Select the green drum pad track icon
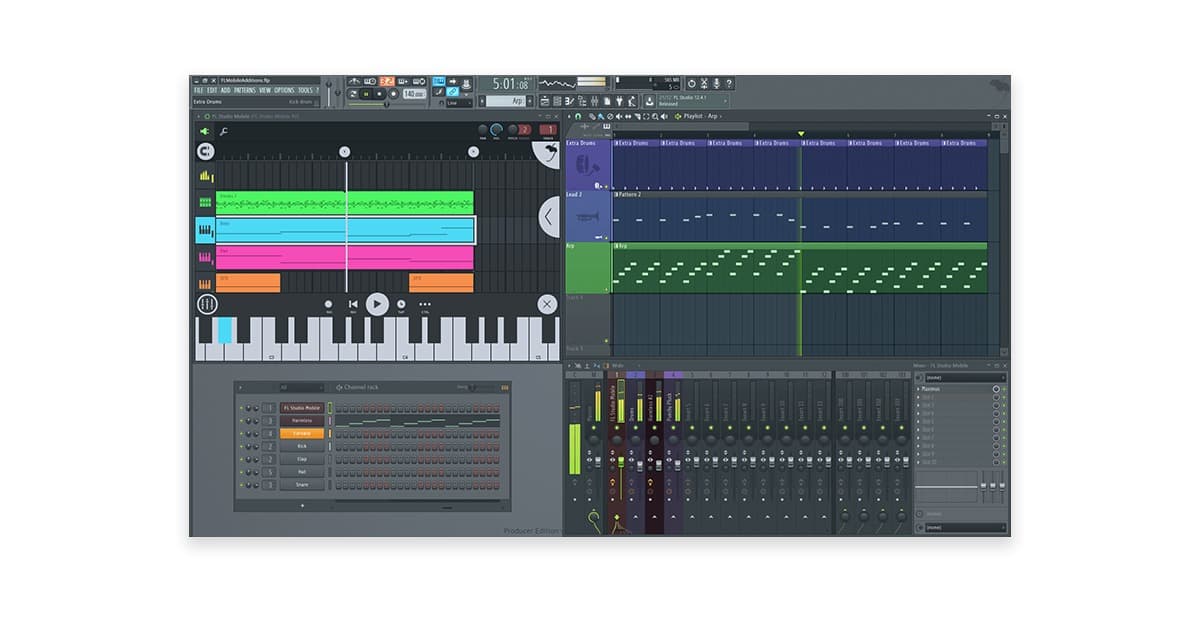Image resolution: width=1200 pixels, height=627 pixels. coord(205,203)
